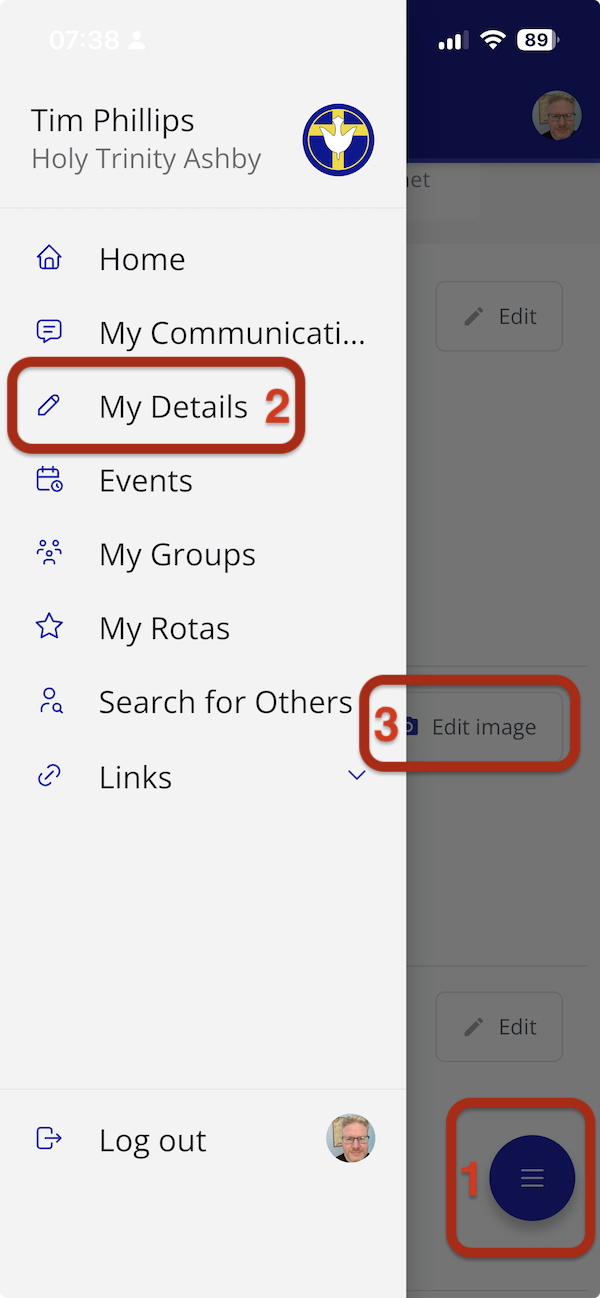The height and width of the screenshot is (1298, 600).
Task: Tap the profile photo in top header
Action: pos(556,116)
